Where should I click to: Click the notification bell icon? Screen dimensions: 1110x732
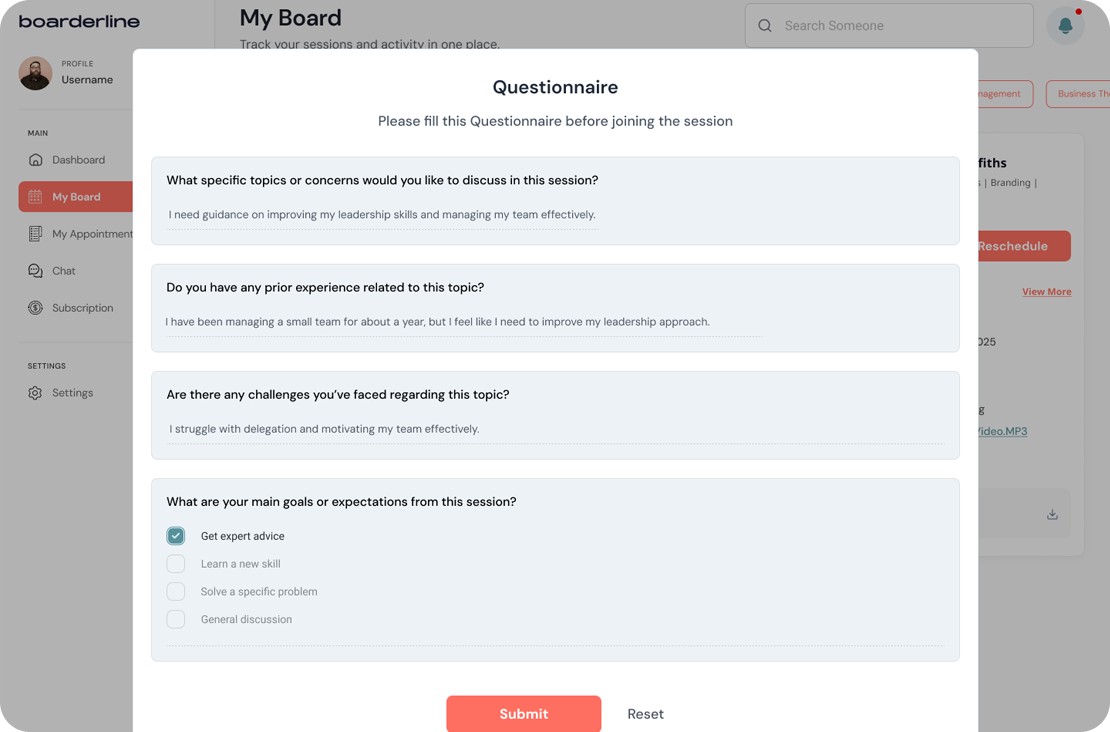pos(1065,25)
